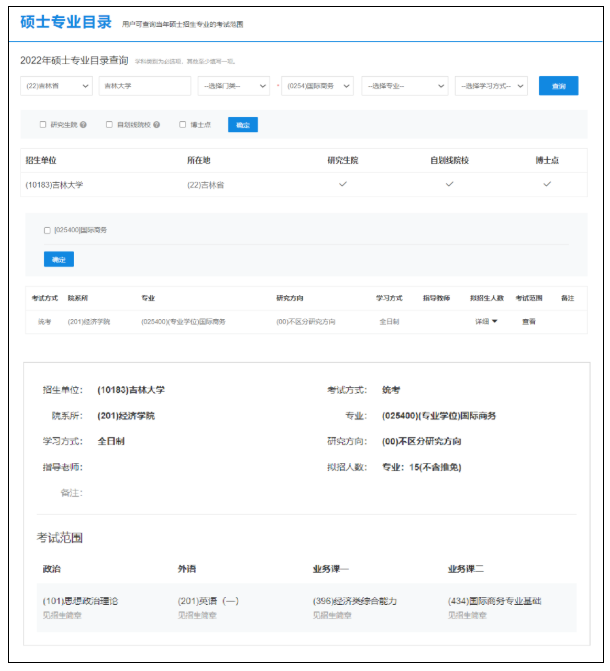Click the checkmark under 研究生院 column

pyautogui.click(x=342, y=184)
